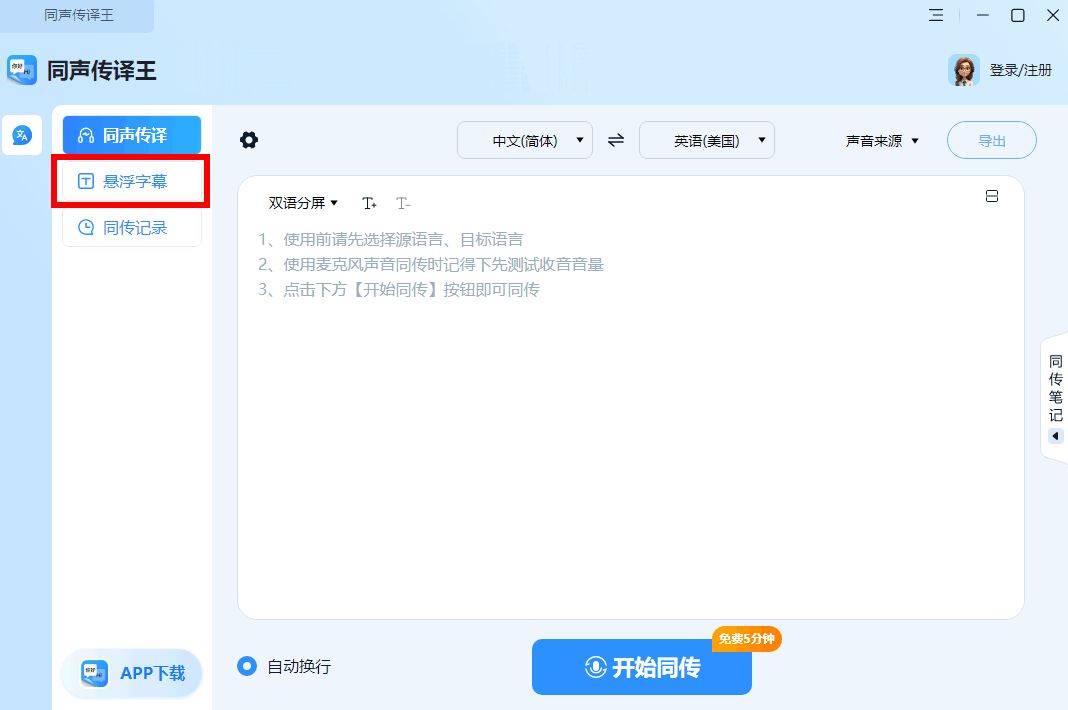Click the app logo beside 同声传译王 title
The width and height of the screenshot is (1068, 710).
(20, 70)
